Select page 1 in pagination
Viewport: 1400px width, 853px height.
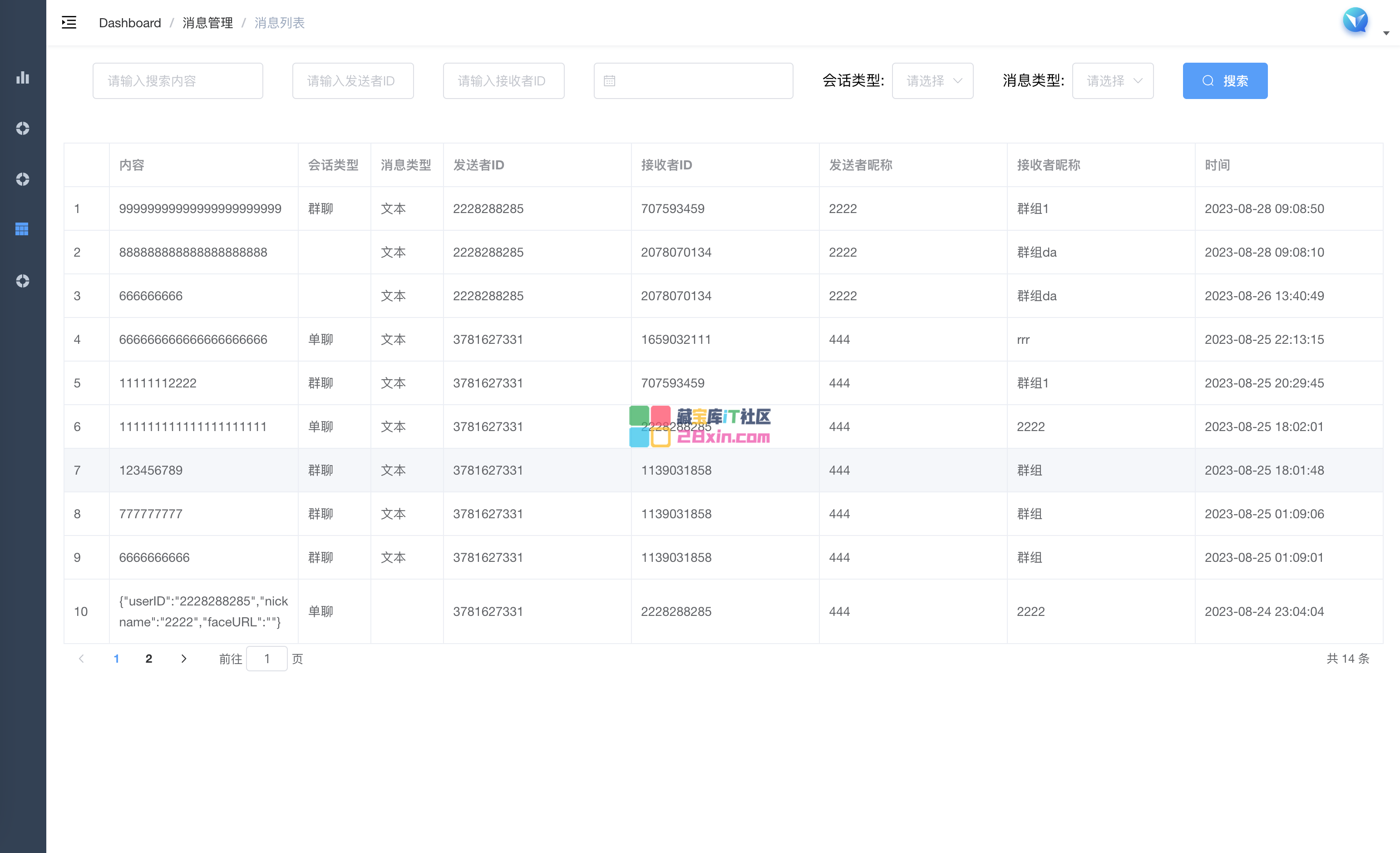117,659
